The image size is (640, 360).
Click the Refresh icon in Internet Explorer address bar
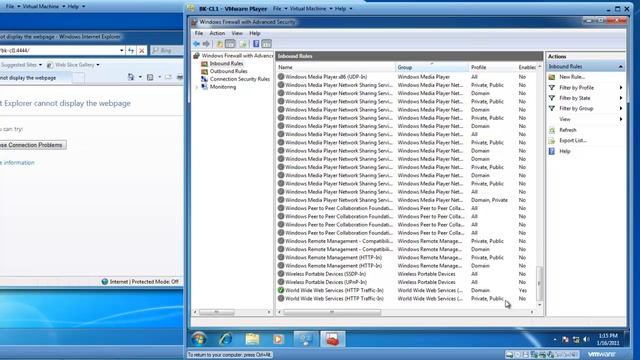[131, 50]
